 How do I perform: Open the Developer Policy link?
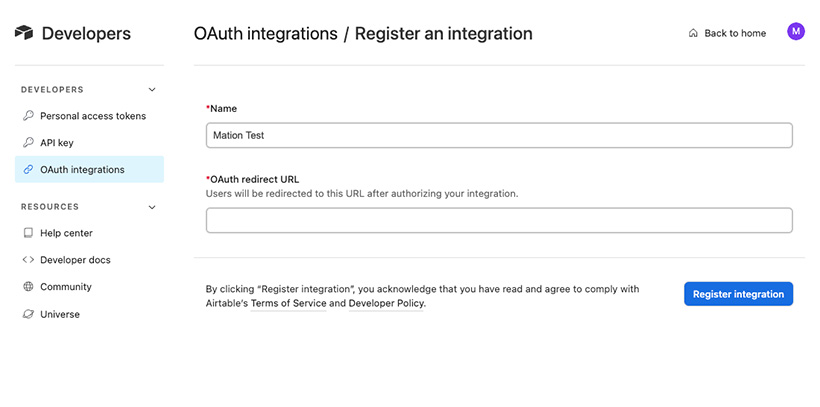(x=386, y=303)
